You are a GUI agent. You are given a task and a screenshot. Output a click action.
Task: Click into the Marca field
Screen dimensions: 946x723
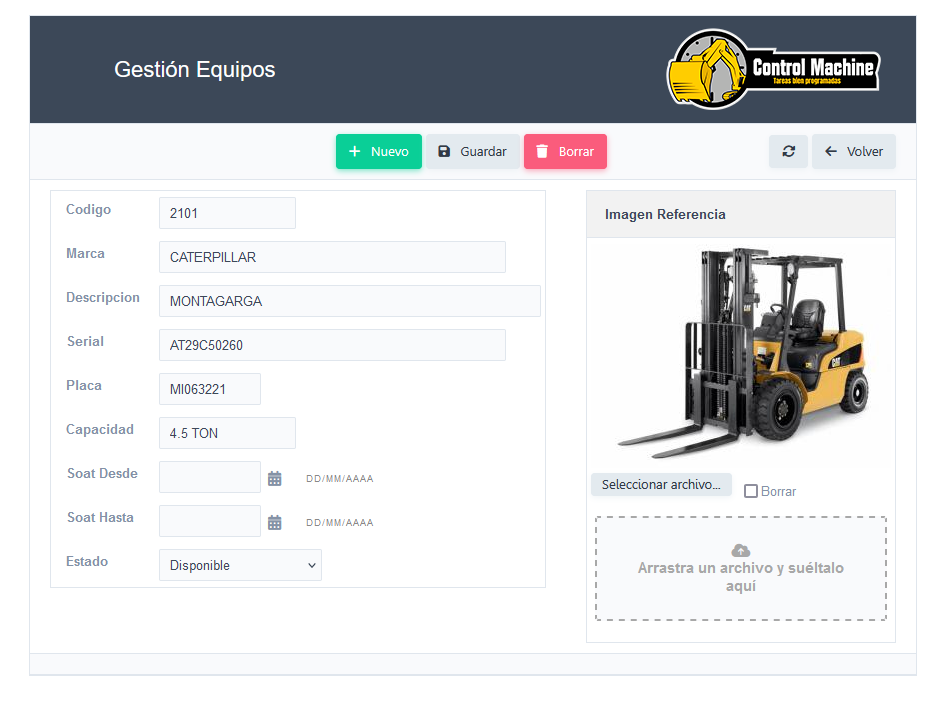[332, 257]
